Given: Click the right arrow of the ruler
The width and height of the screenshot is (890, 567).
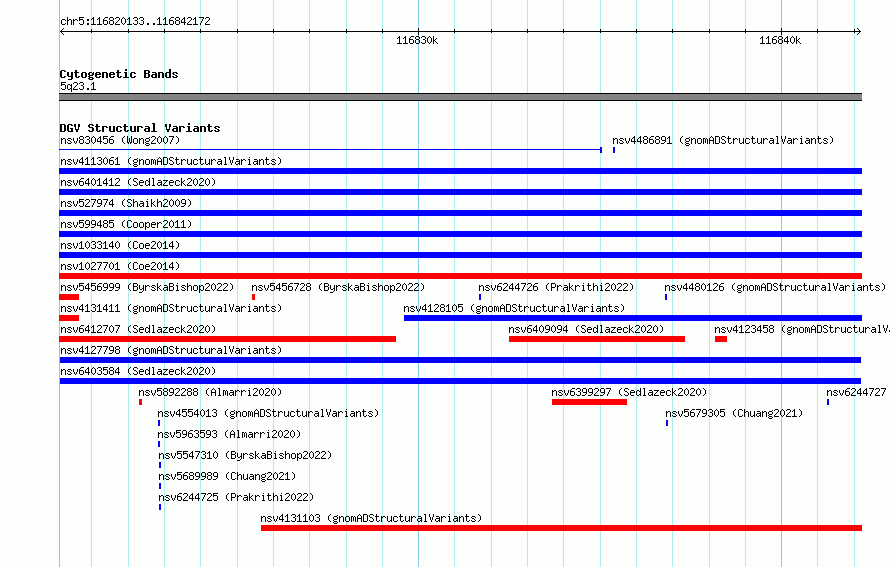Looking at the screenshot, I should 858,32.
